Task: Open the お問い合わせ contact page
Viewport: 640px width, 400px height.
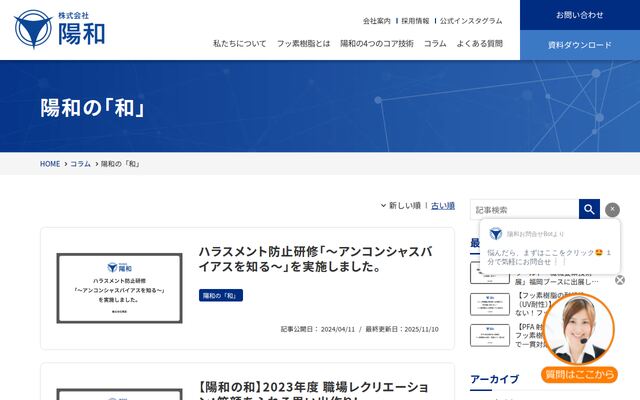Action: 580,15
